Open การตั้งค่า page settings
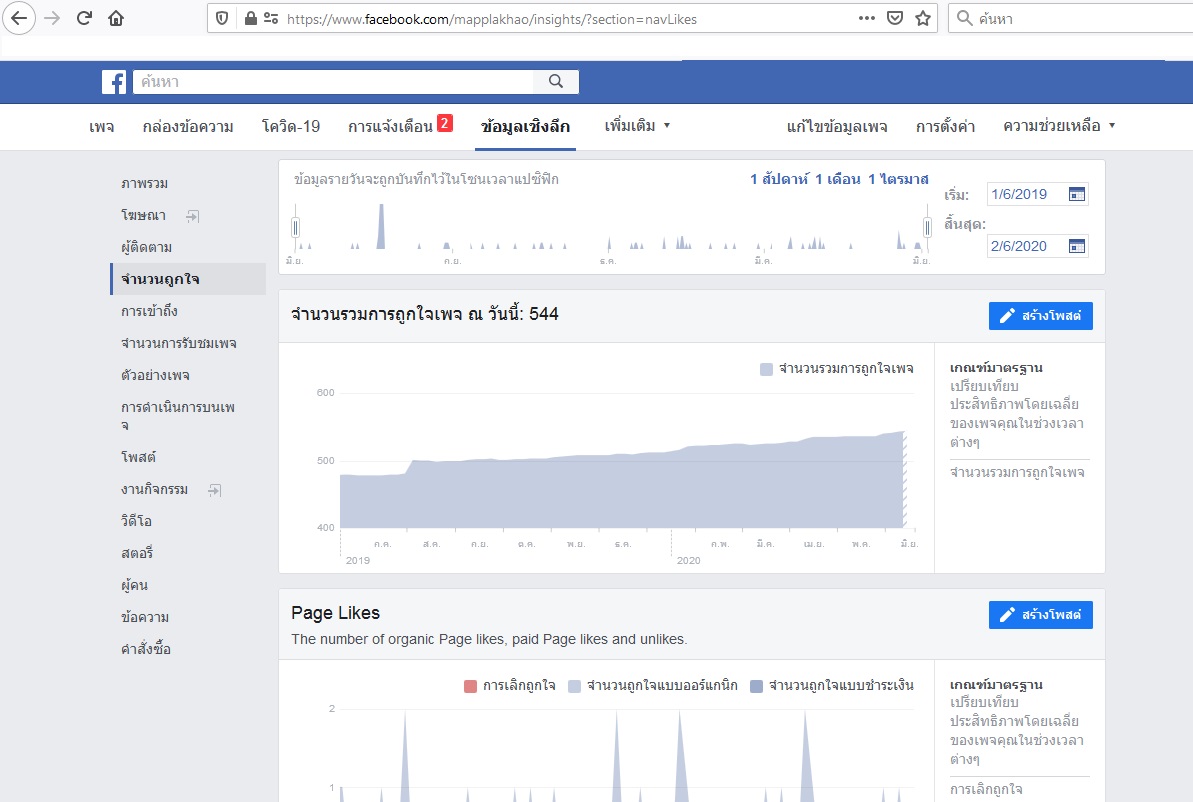The image size is (1193, 802). 945,126
